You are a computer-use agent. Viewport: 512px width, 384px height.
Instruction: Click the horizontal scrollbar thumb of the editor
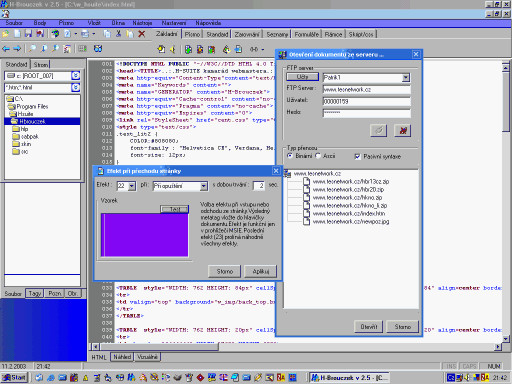[159, 347]
